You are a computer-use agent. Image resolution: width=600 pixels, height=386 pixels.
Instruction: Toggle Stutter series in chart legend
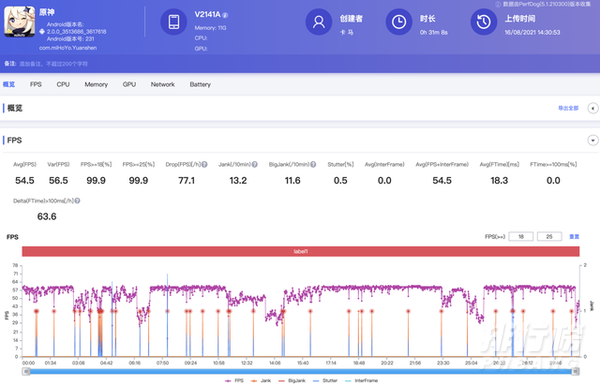pyautogui.click(x=325, y=381)
